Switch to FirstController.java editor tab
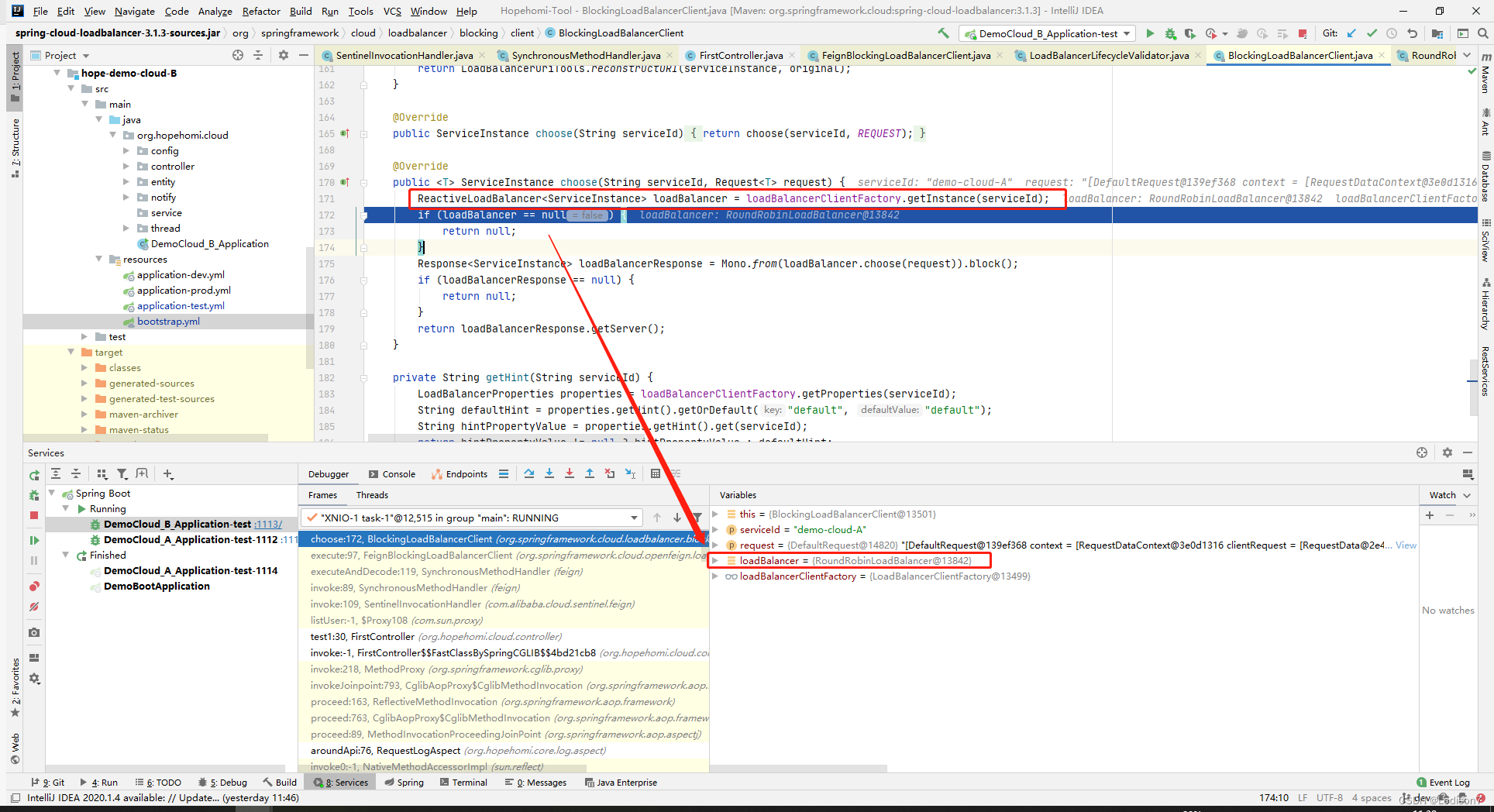This screenshot has width=1494, height=812. [740, 55]
